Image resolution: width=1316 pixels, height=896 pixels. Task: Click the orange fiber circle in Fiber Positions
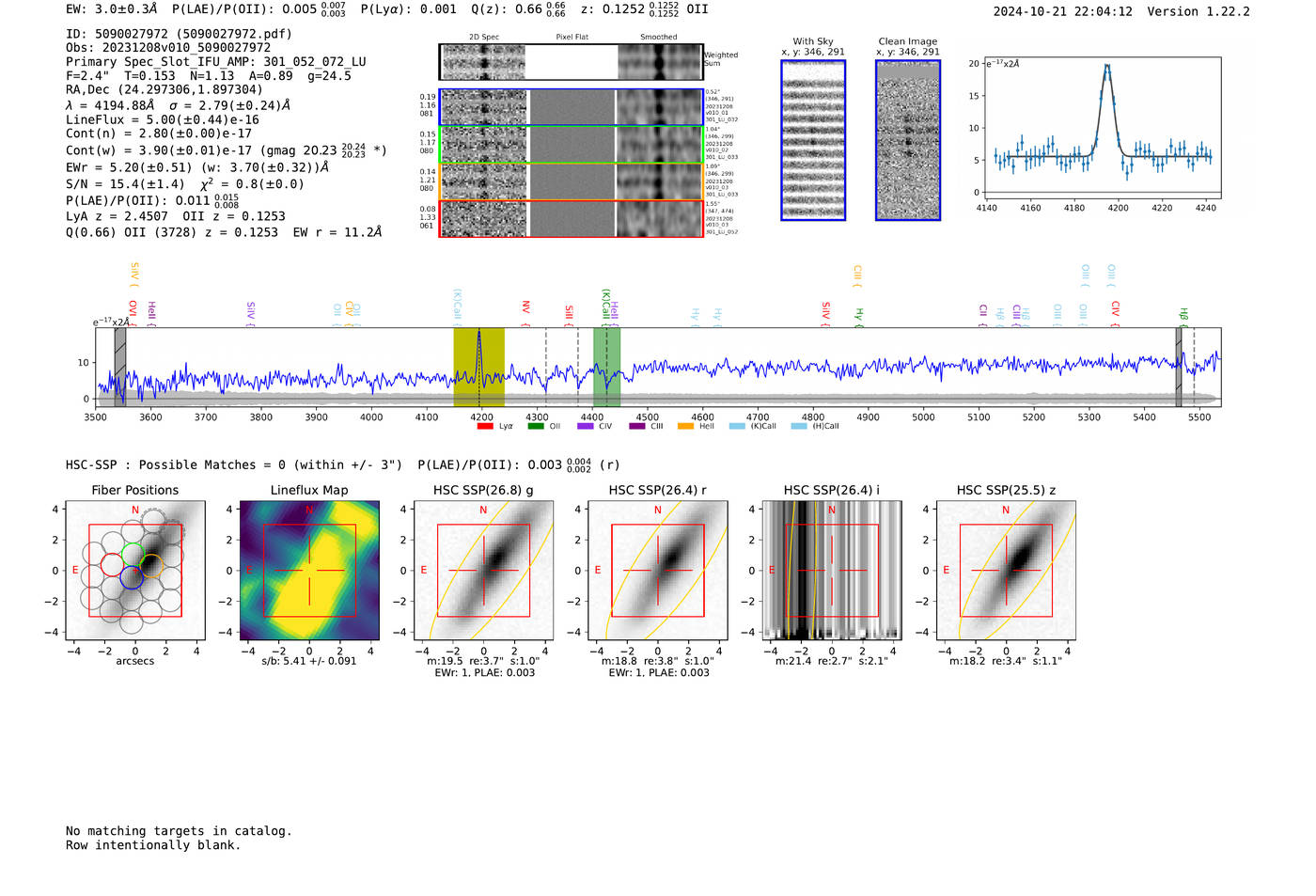point(151,567)
